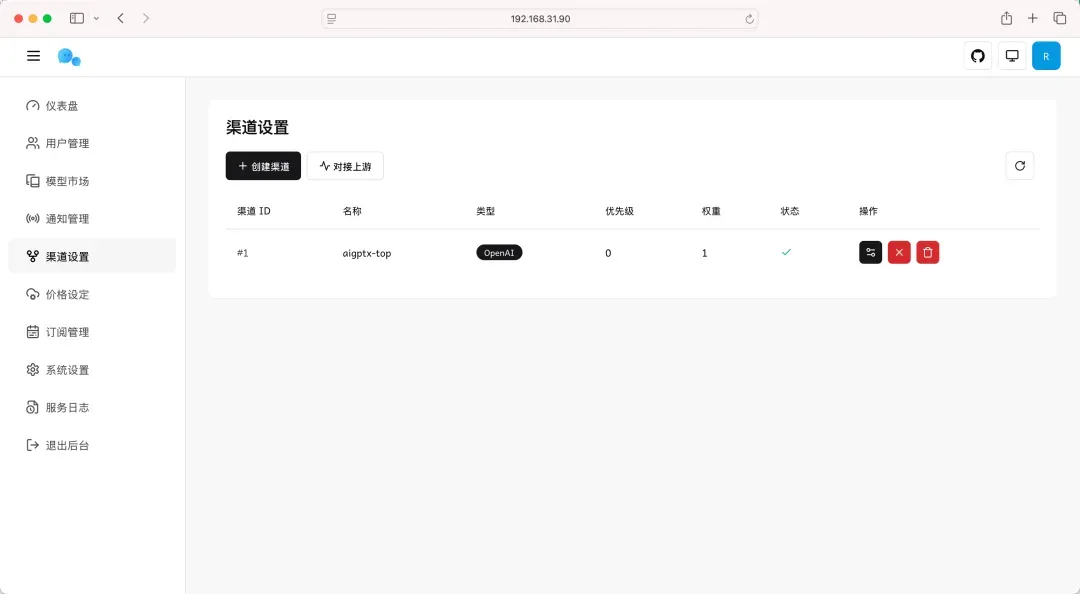This screenshot has height=594, width=1080.
Task: Click the red trash delete icon
Action: 928,253
